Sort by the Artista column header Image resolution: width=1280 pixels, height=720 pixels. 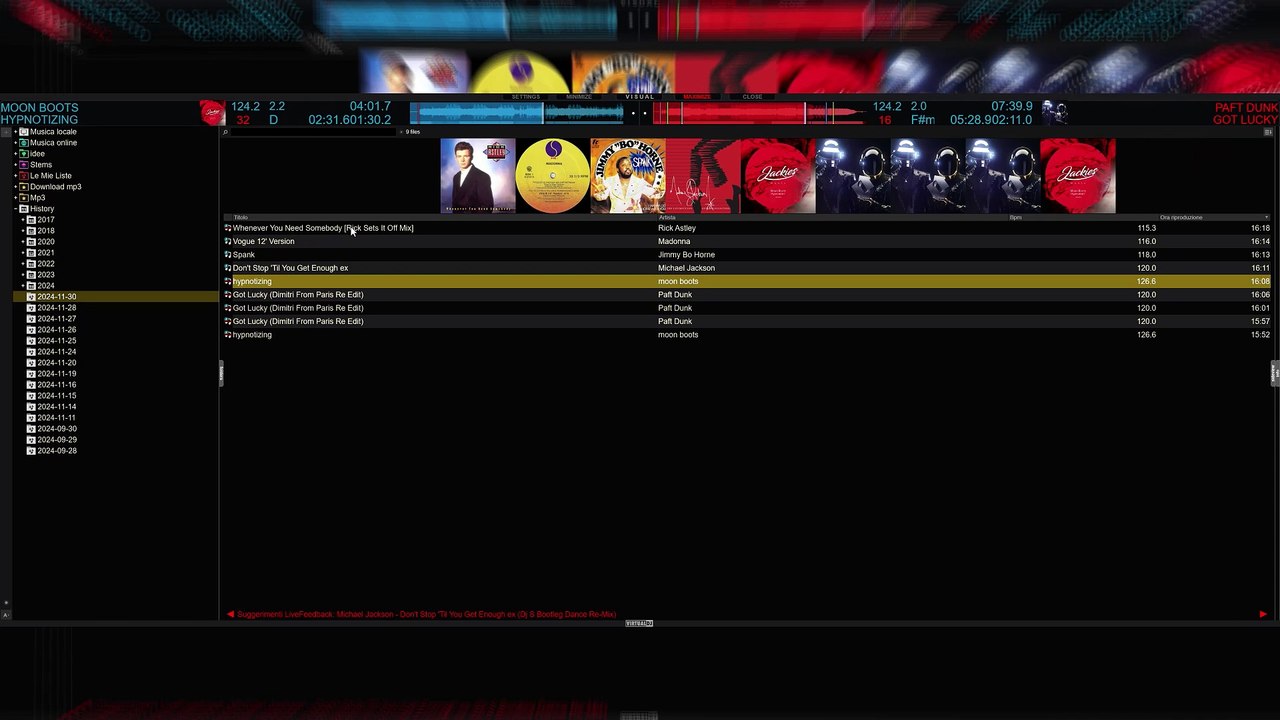pos(667,217)
